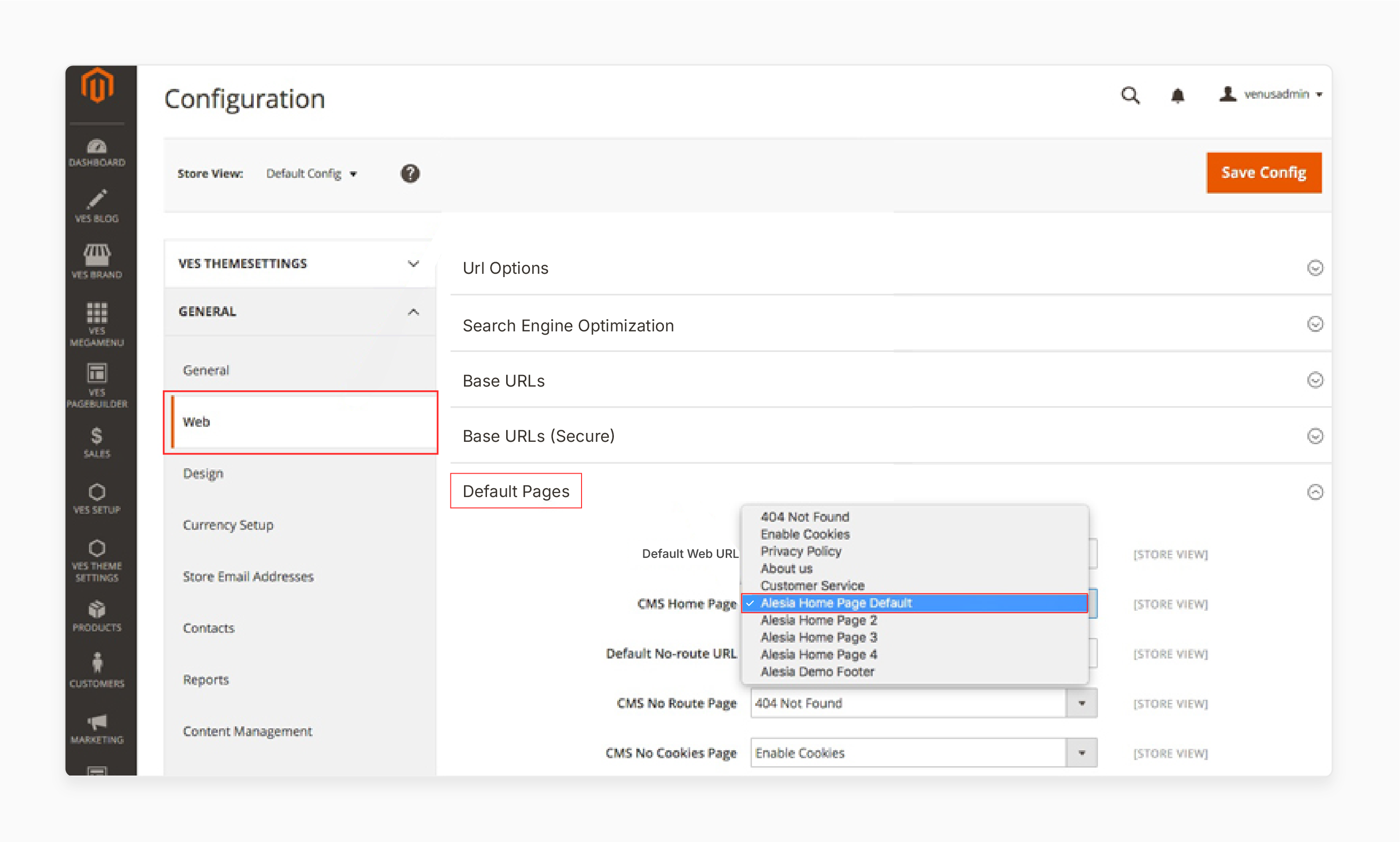Click the Configuration page title
1400x842 pixels.
tap(244, 99)
